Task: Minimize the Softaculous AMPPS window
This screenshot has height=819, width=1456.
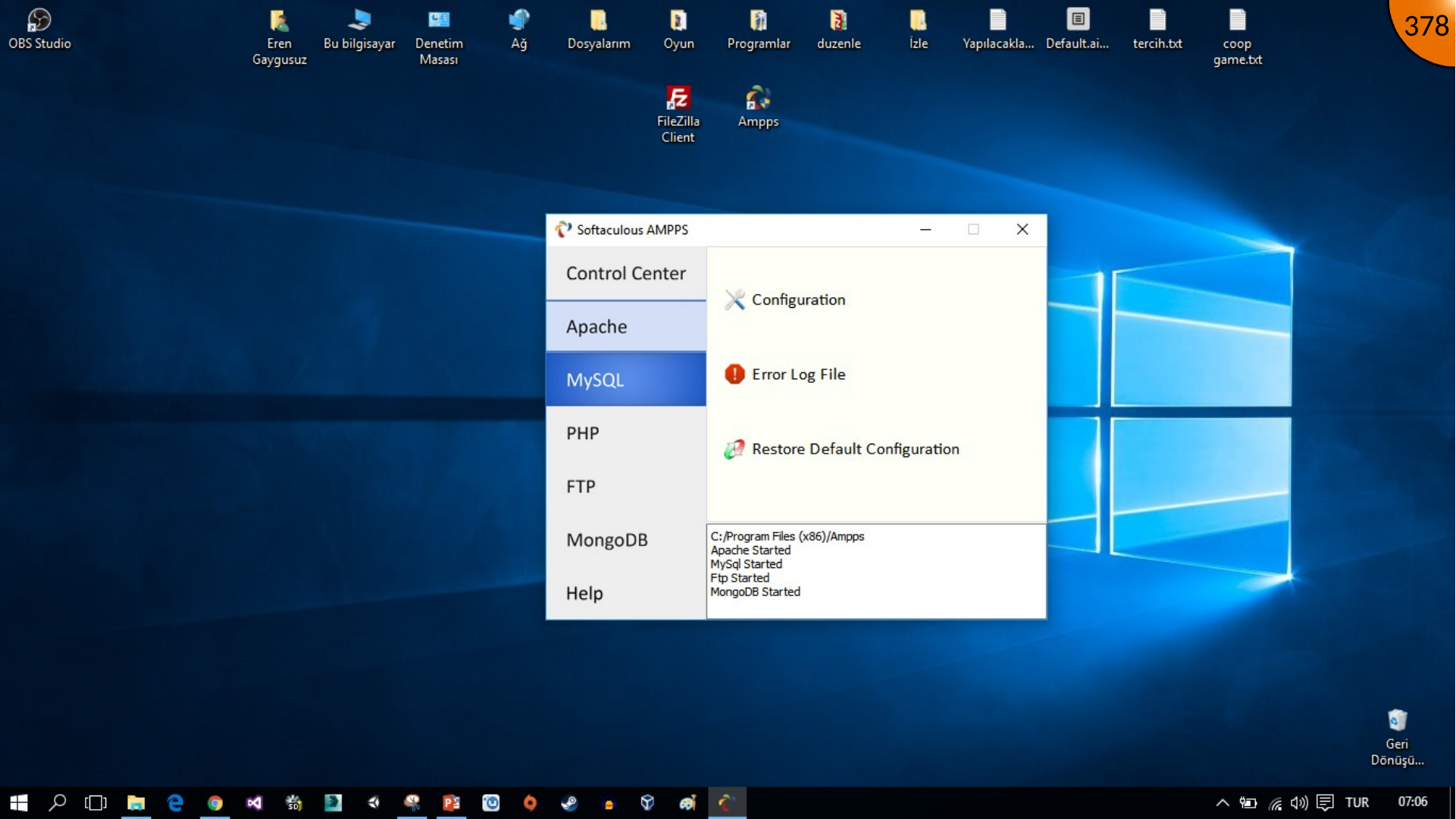Action: 925,229
